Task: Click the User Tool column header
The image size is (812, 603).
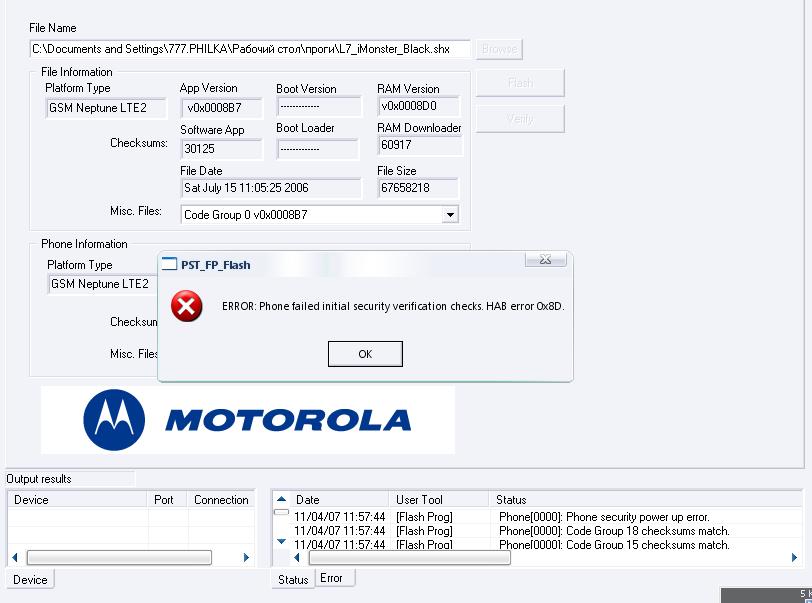Action: tap(439, 499)
